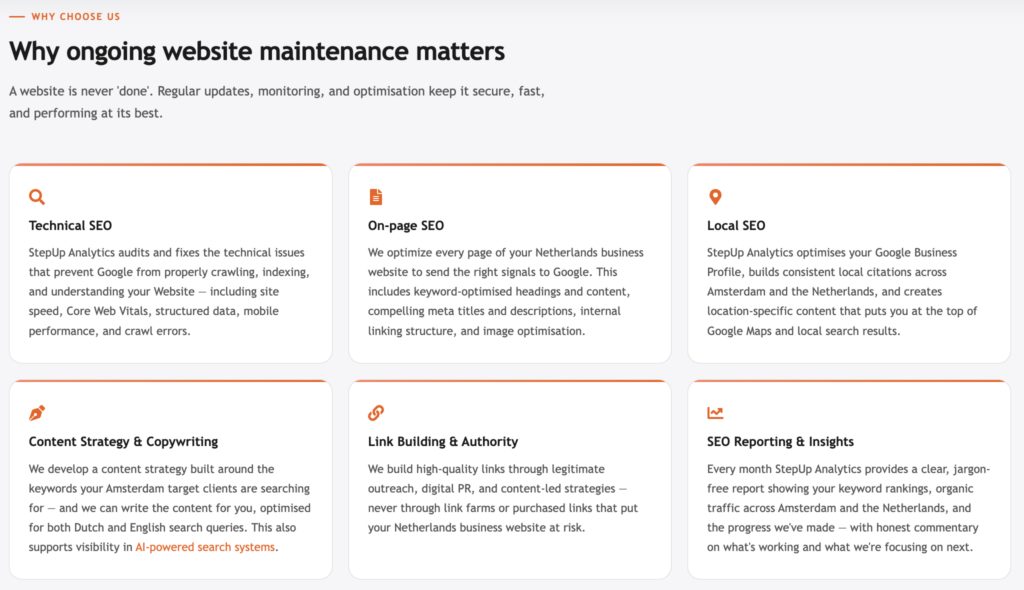Click the magnifying glass icon on Technical SEO card

[x=37, y=197]
